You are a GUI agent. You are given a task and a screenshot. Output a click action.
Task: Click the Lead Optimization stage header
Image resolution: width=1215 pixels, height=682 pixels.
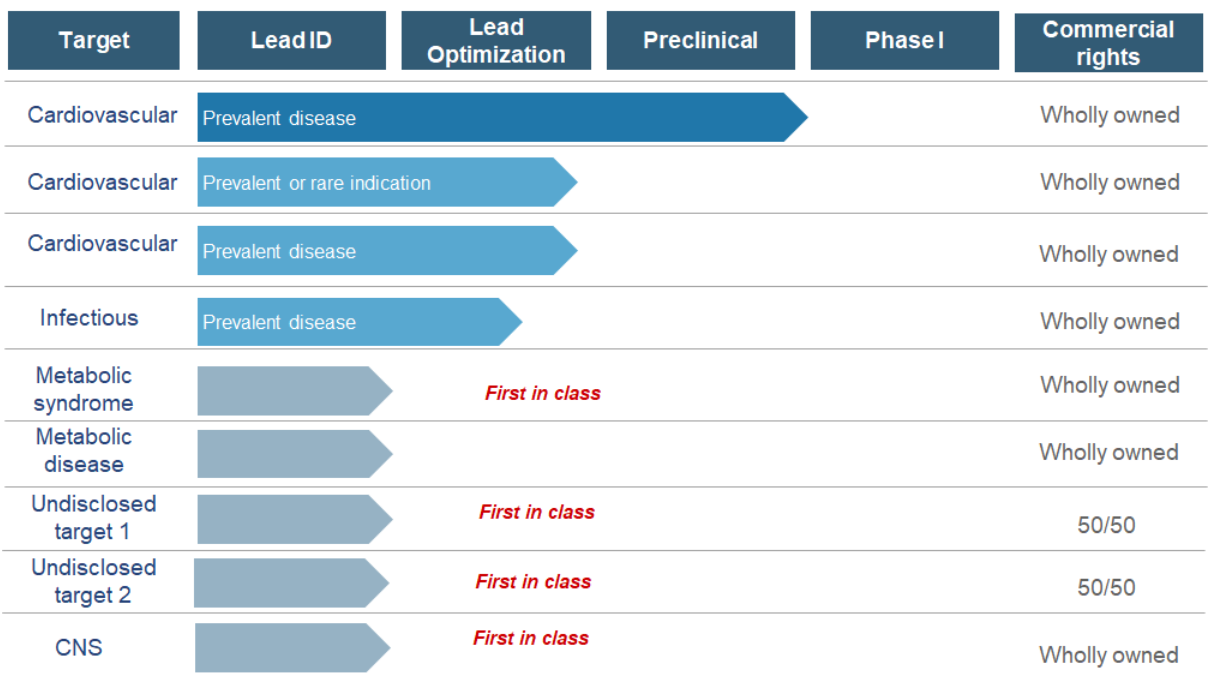click(496, 40)
